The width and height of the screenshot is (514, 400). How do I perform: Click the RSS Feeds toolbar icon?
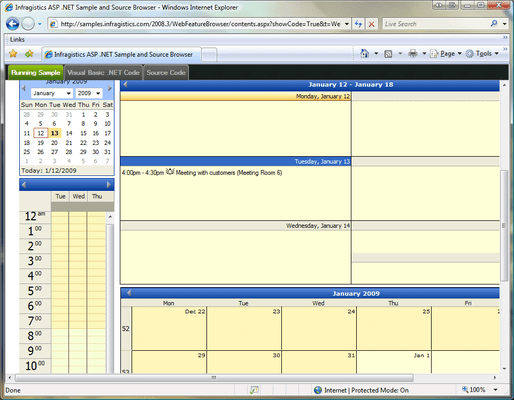coord(388,54)
